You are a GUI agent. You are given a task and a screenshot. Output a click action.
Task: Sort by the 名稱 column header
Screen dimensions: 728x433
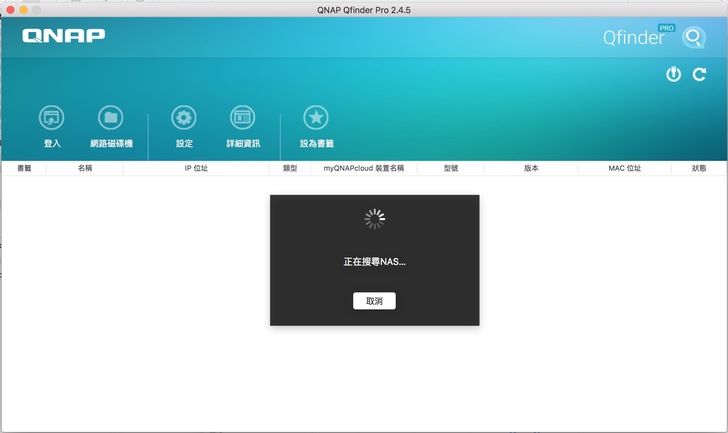[85, 169]
